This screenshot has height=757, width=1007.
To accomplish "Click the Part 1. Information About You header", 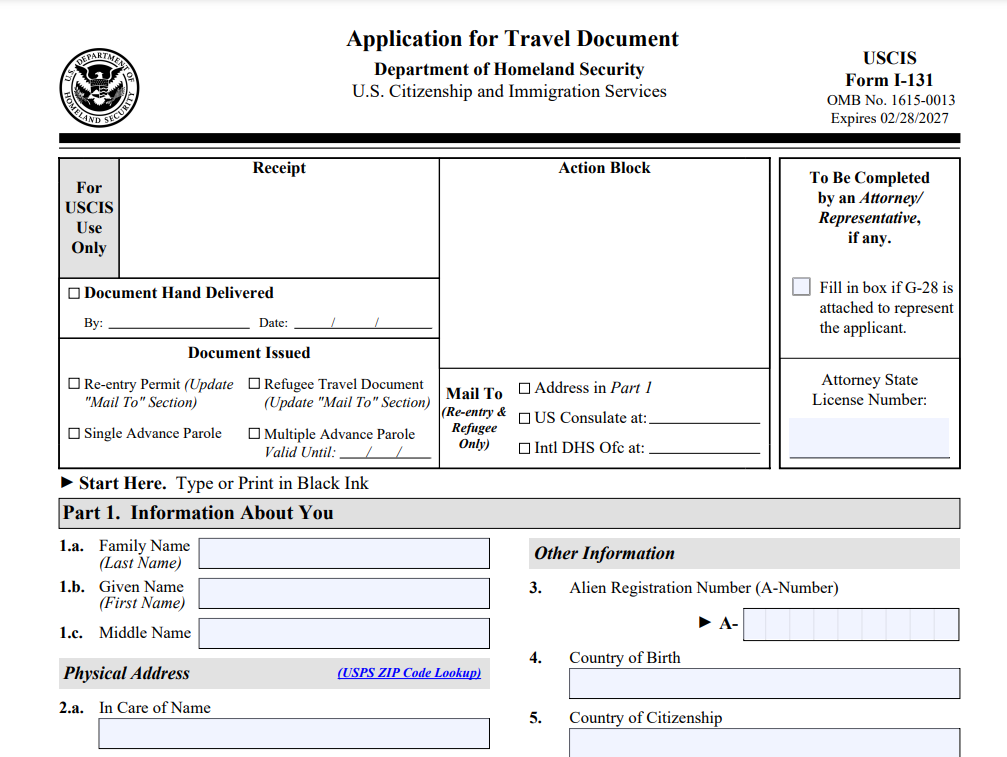I will pyautogui.click(x=509, y=513).
